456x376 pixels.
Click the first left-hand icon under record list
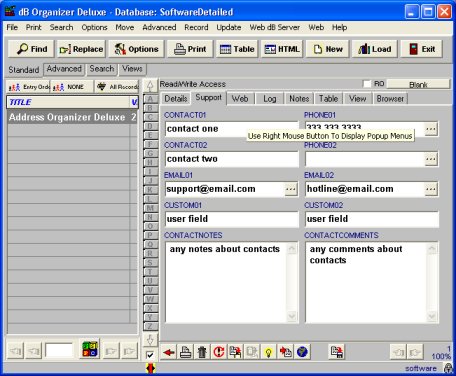tap(15, 351)
